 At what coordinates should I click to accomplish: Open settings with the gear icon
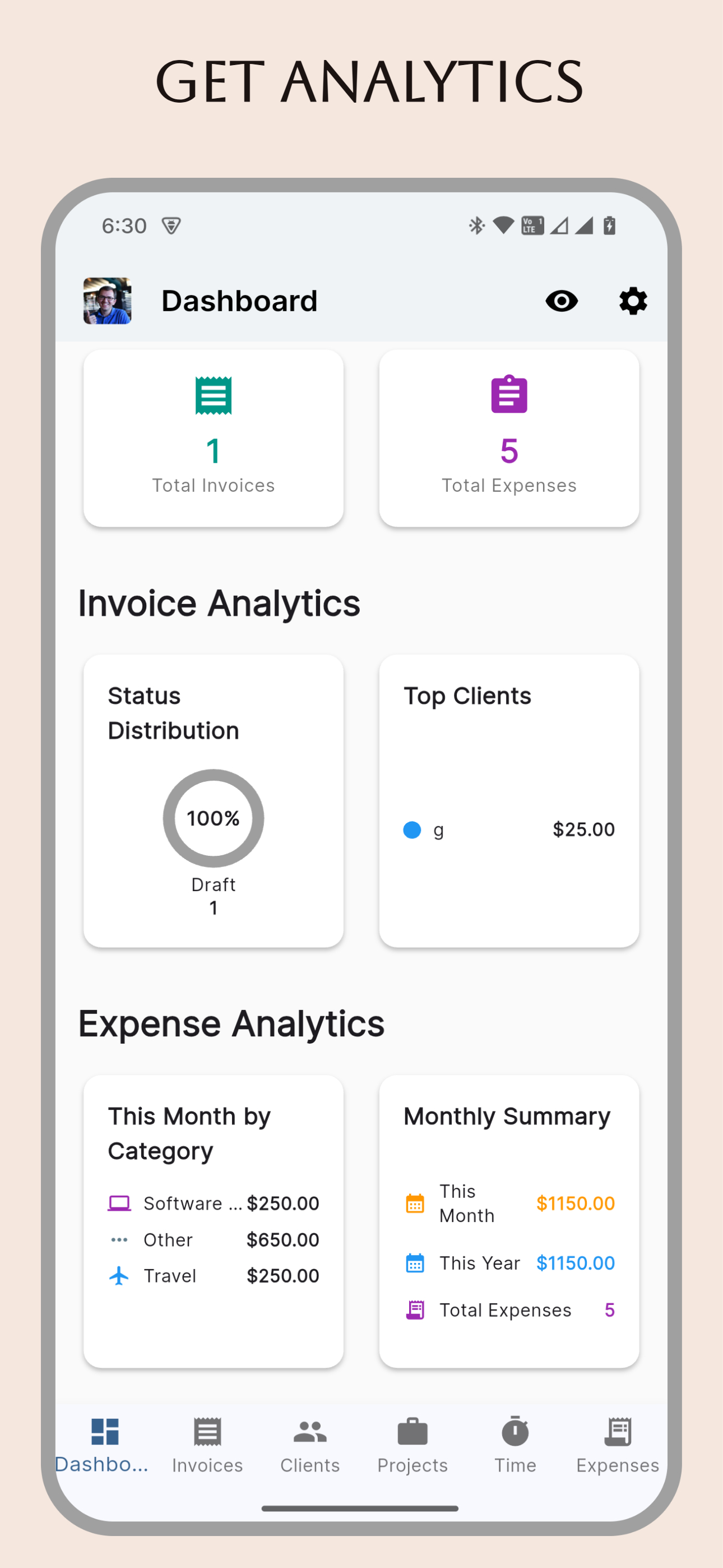point(632,301)
